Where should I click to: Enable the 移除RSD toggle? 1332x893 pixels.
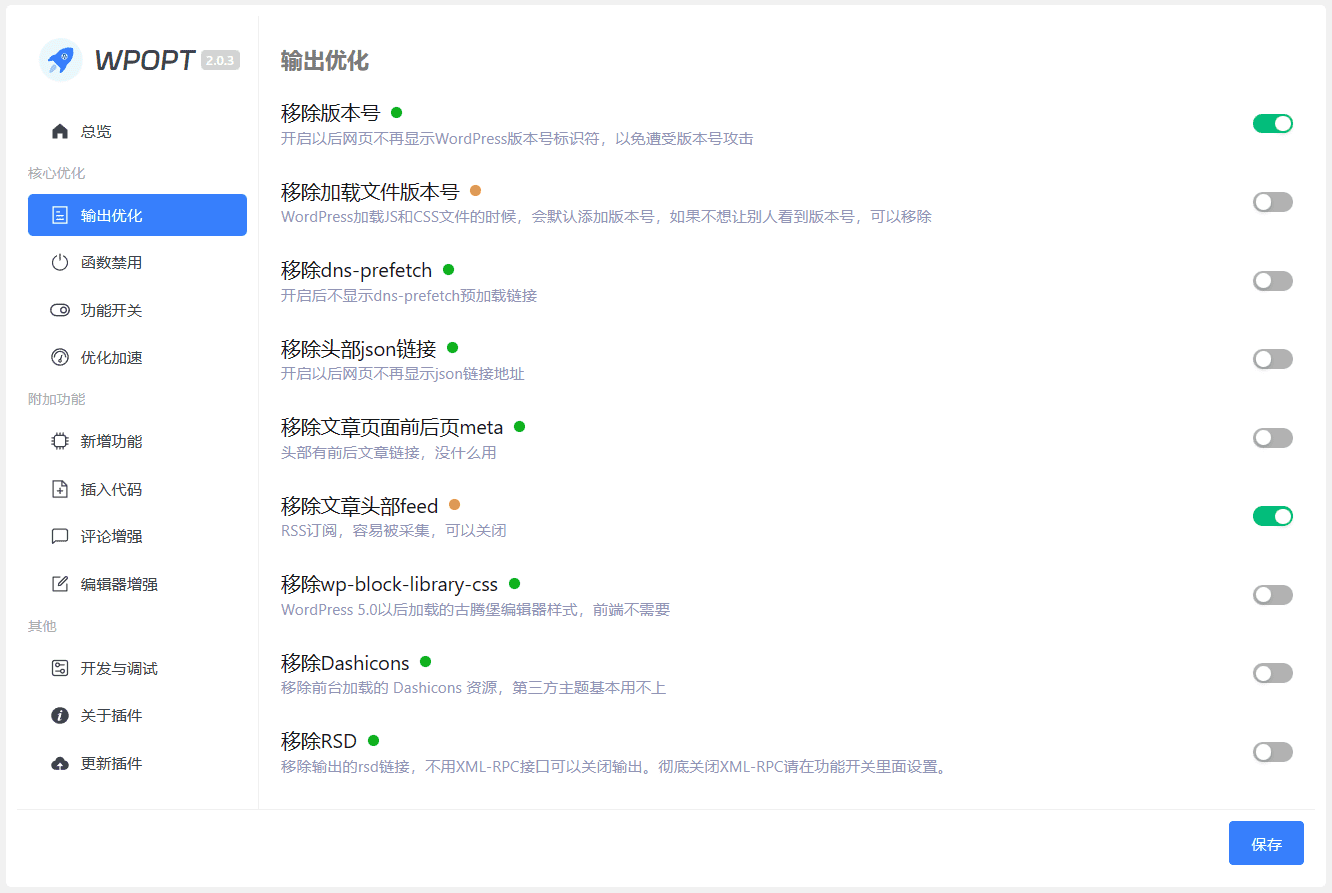(x=1272, y=751)
